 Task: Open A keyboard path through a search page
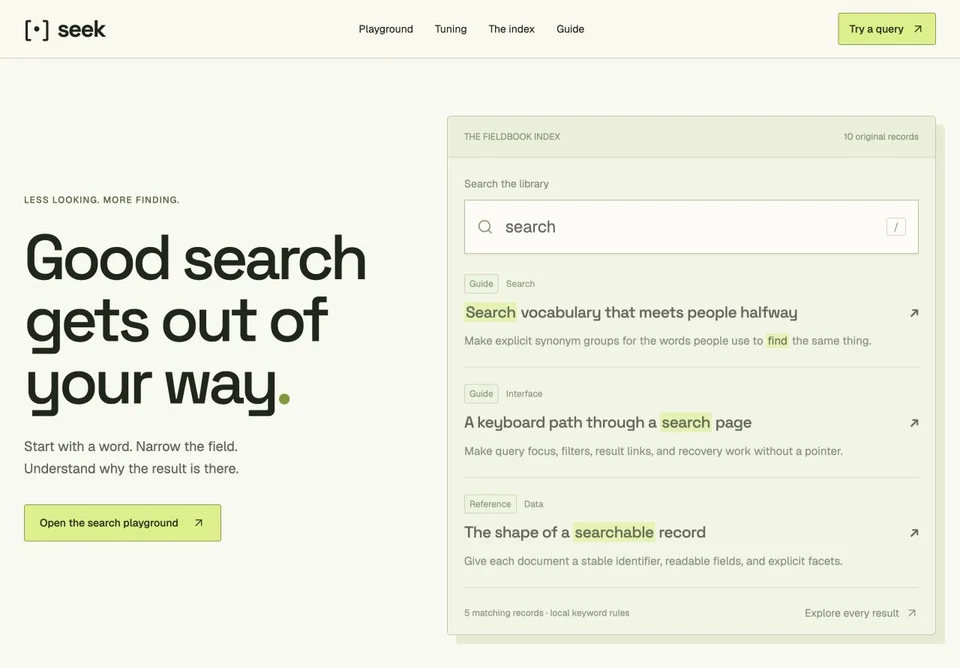click(x=608, y=422)
